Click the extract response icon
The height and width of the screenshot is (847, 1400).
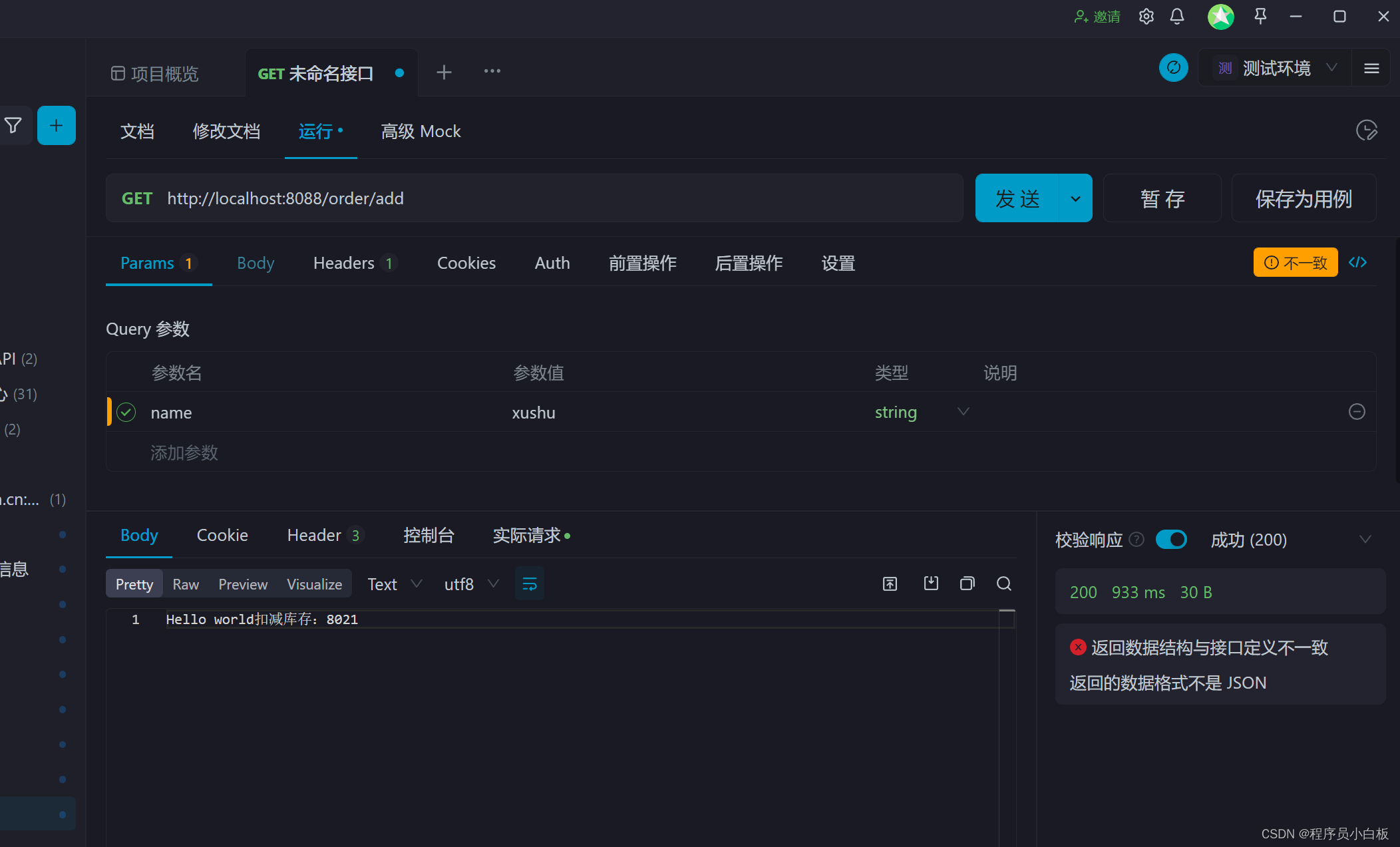coord(890,584)
